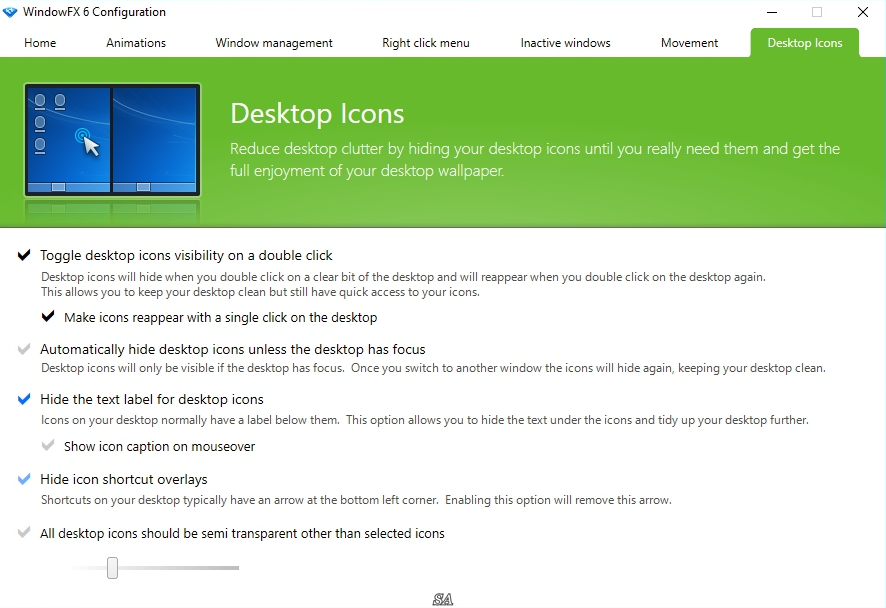Switch to the Animations tab

pyautogui.click(x=136, y=43)
